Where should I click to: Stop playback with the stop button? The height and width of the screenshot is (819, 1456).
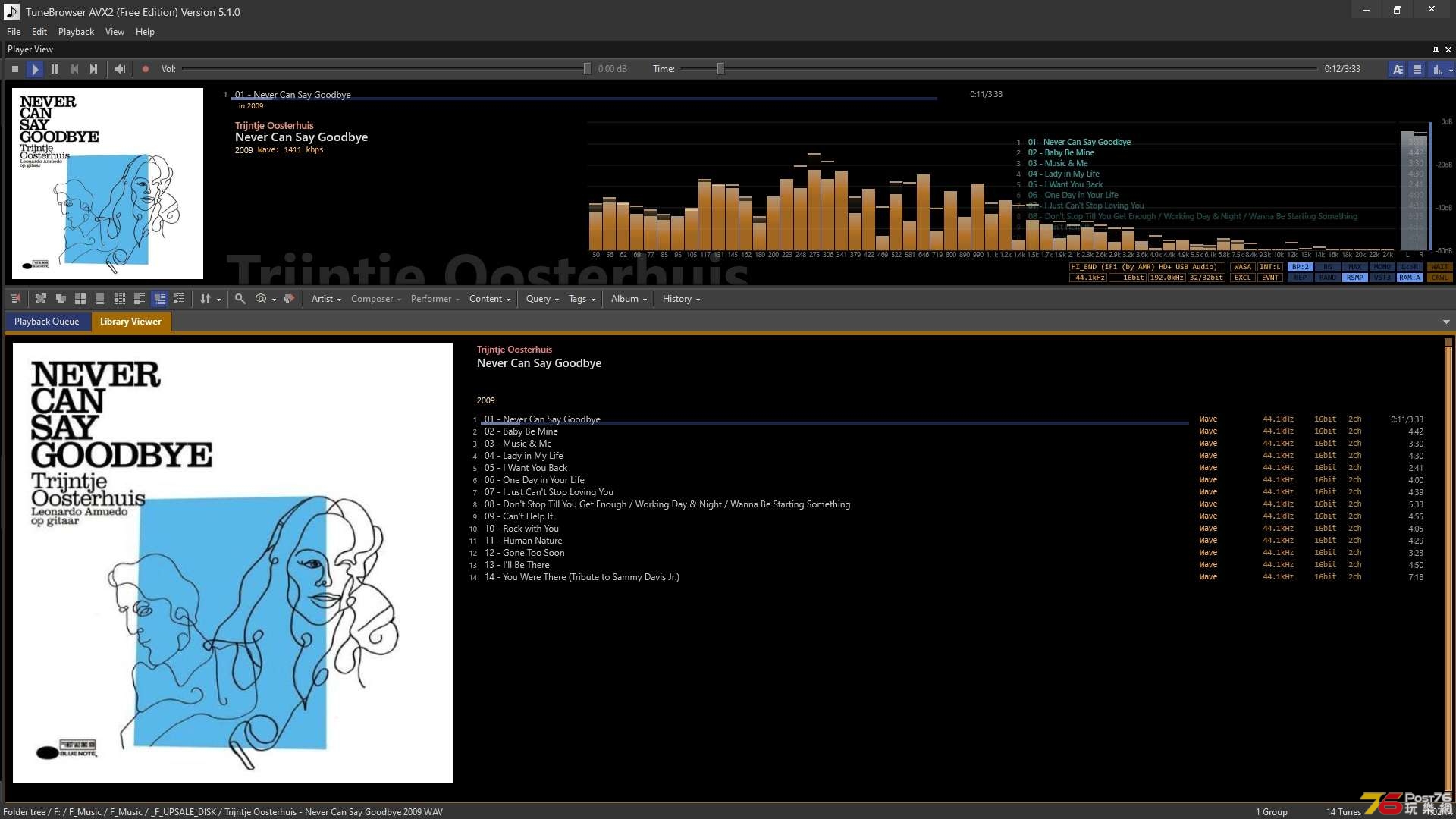tap(15, 69)
